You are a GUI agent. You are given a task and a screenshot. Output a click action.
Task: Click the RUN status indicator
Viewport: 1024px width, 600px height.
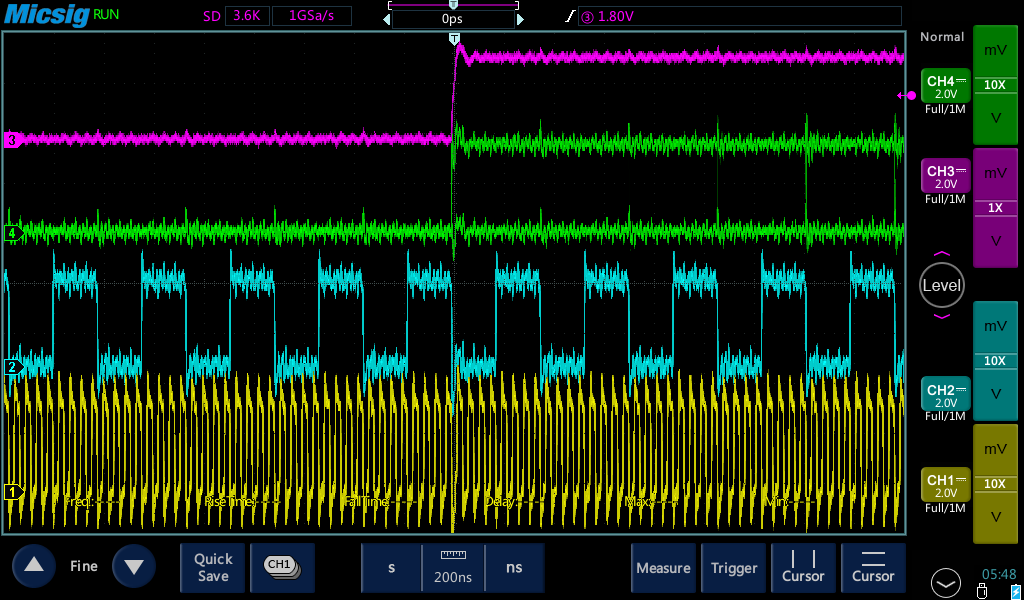pos(105,16)
